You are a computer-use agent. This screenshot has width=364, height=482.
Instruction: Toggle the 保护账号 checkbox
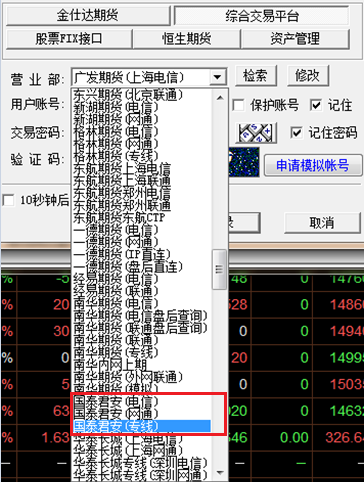[x=238, y=105]
